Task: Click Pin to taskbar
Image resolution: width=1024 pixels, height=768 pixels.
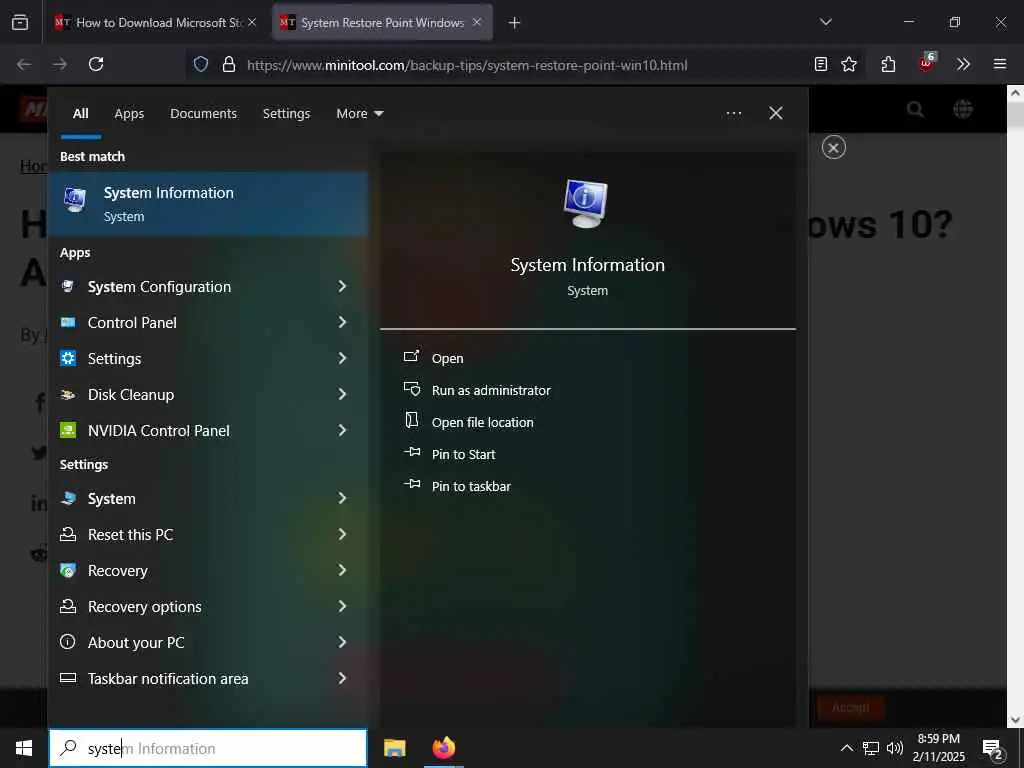Action: click(x=471, y=486)
